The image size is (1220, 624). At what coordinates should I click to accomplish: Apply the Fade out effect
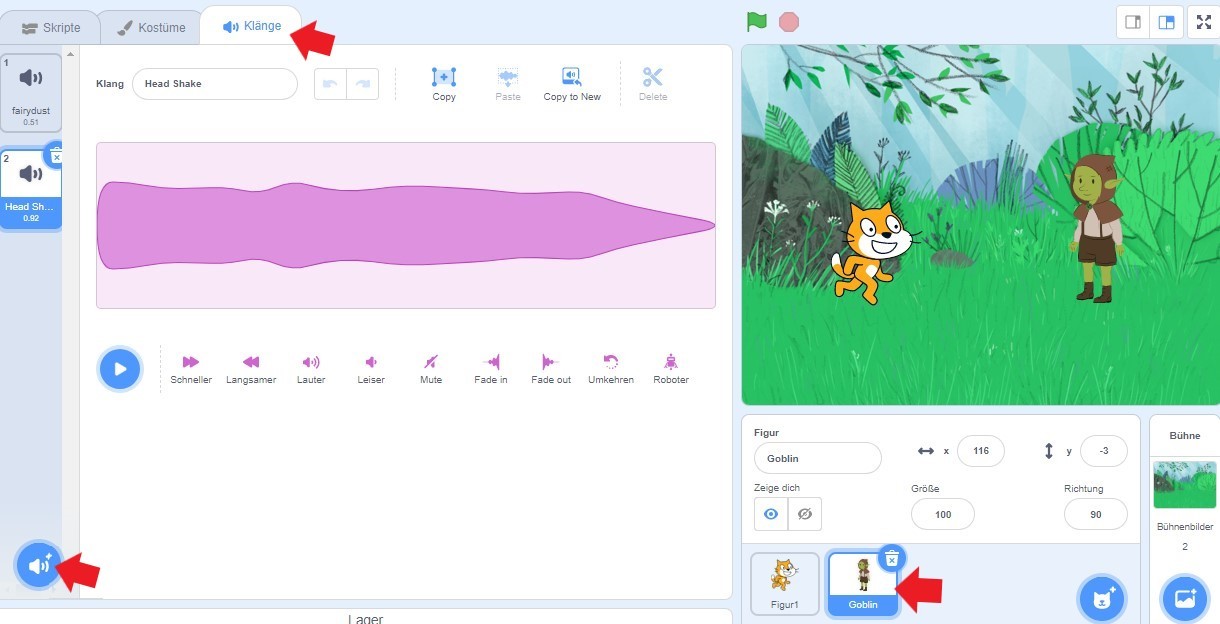(551, 369)
